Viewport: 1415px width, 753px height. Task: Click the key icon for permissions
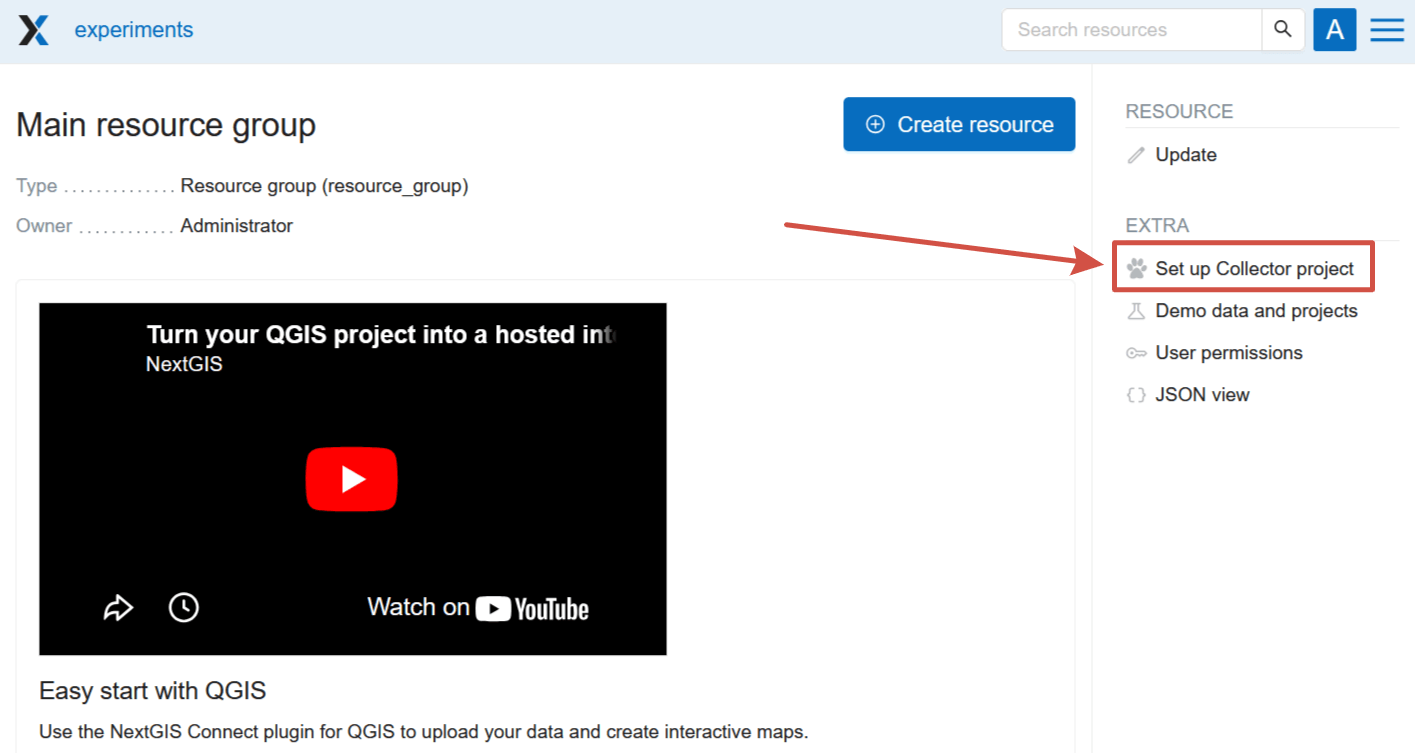click(1136, 353)
